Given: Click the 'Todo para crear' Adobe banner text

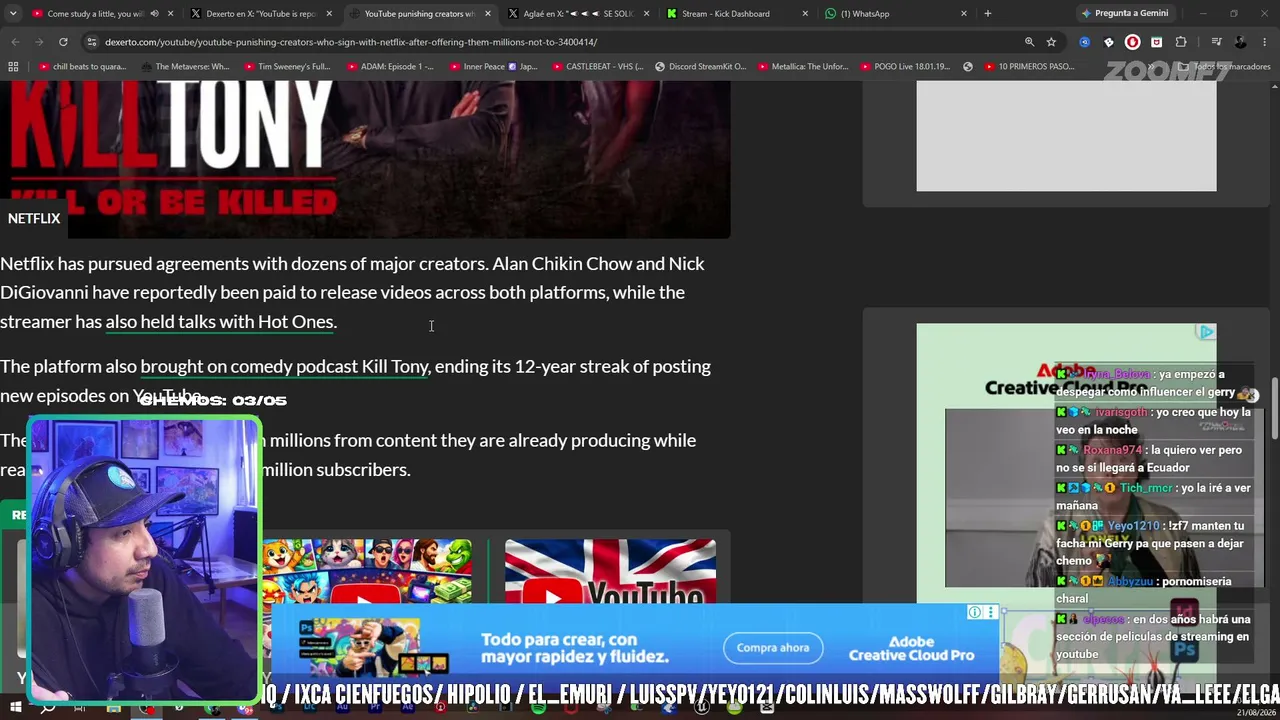Looking at the screenshot, I should (574, 648).
